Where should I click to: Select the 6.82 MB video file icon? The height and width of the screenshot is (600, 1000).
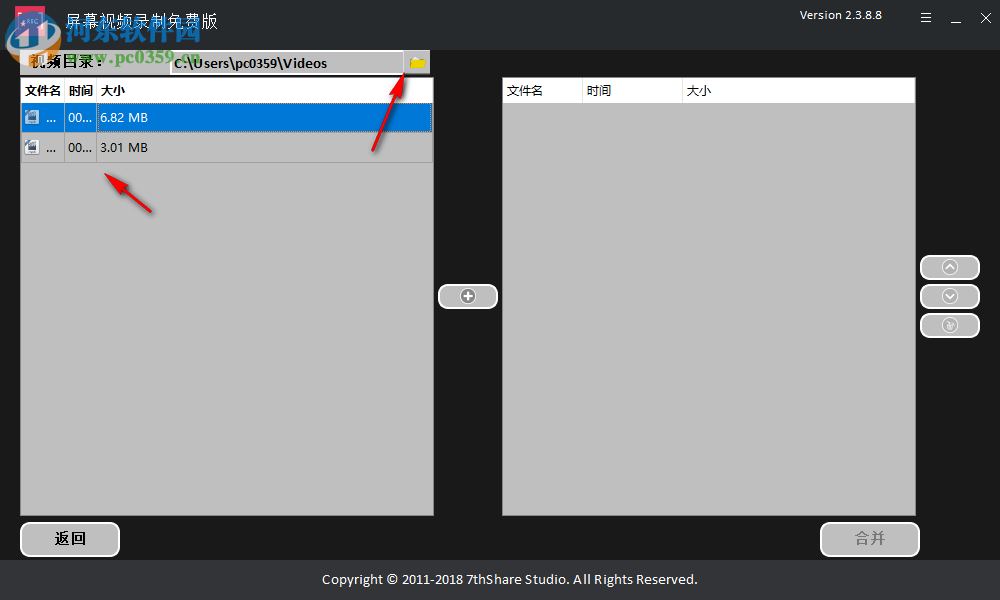[x=31, y=117]
